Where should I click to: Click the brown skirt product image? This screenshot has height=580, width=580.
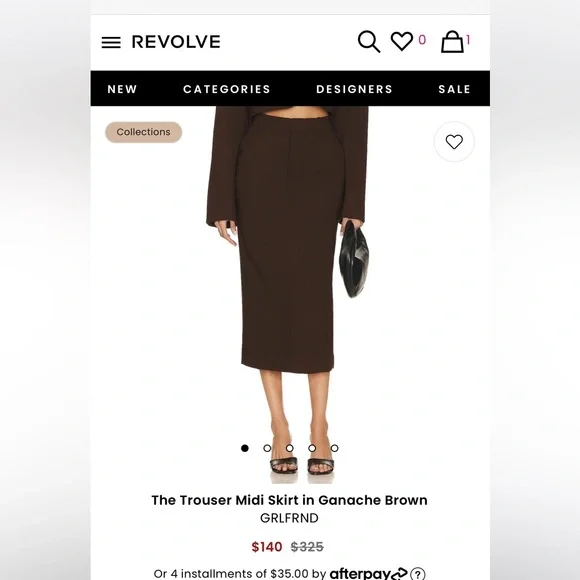click(x=289, y=294)
